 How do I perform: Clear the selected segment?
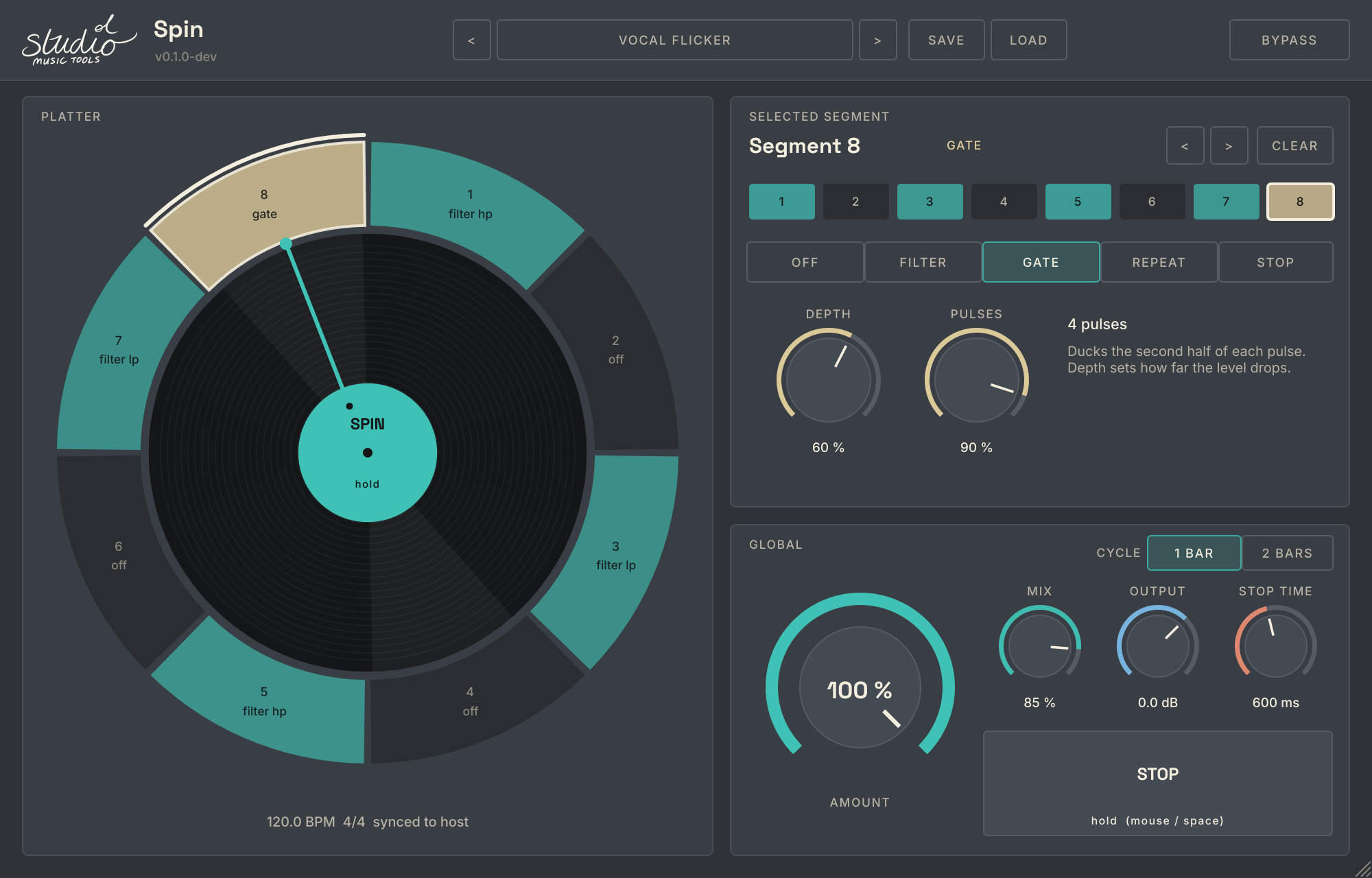(x=1294, y=145)
